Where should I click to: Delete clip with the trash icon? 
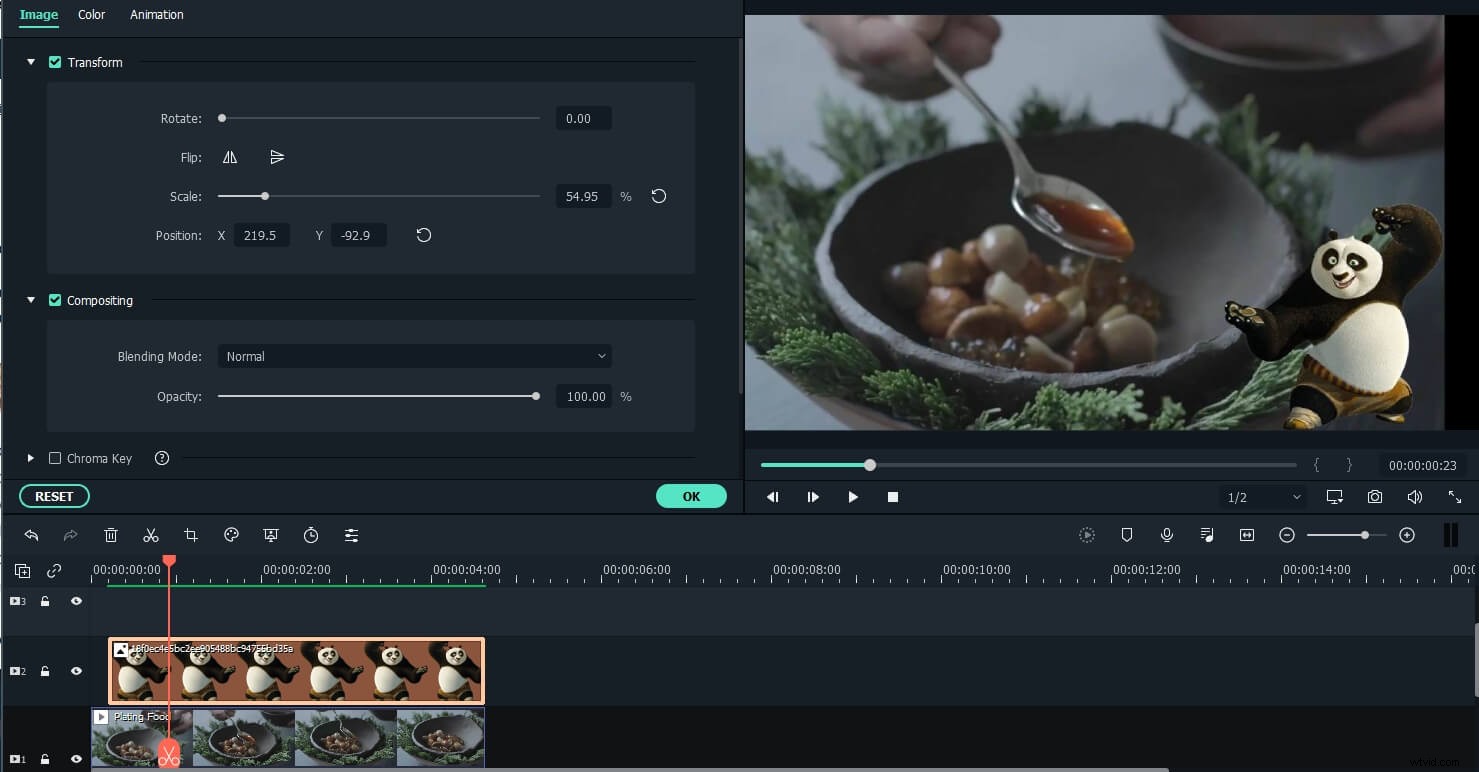(111, 535)
